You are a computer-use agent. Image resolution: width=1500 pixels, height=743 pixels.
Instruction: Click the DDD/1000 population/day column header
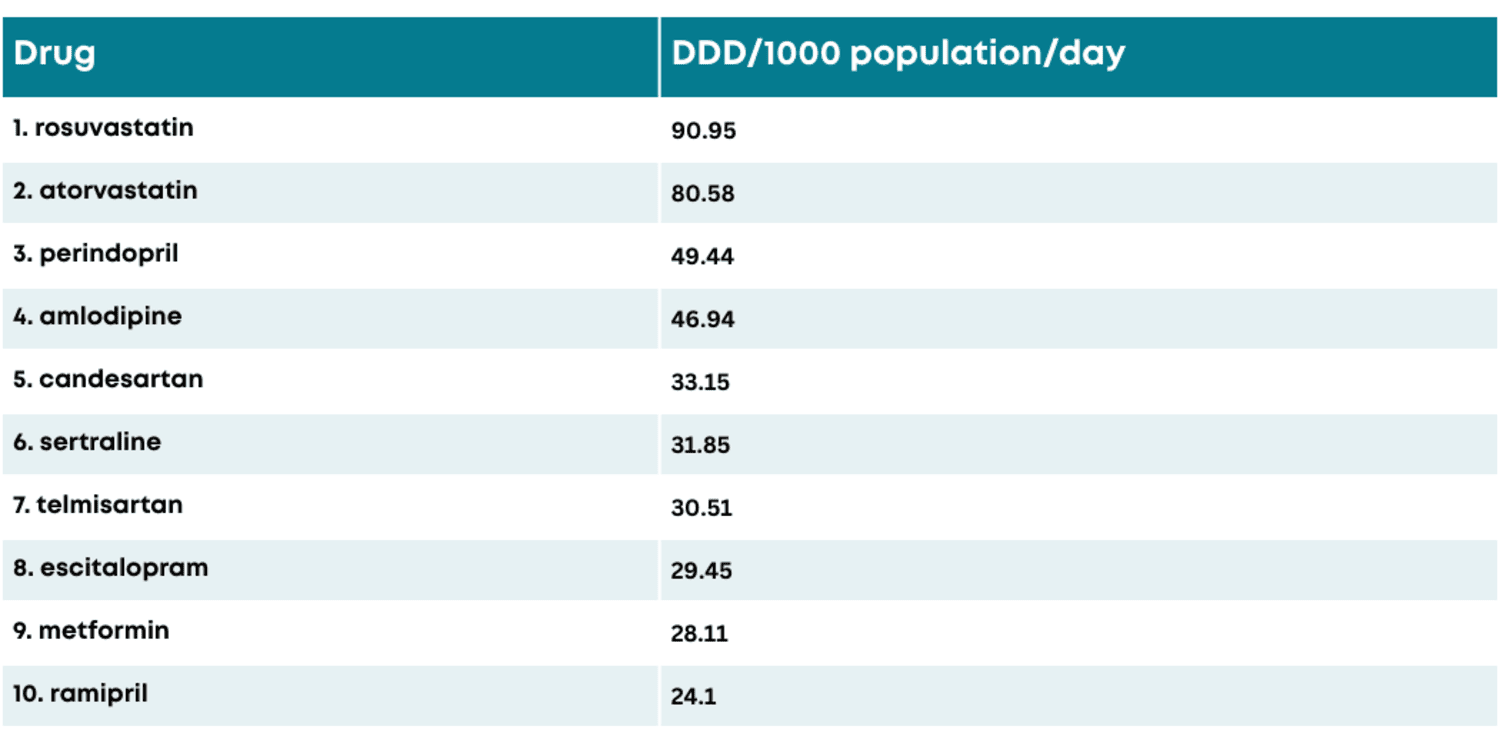click(897, 54)
